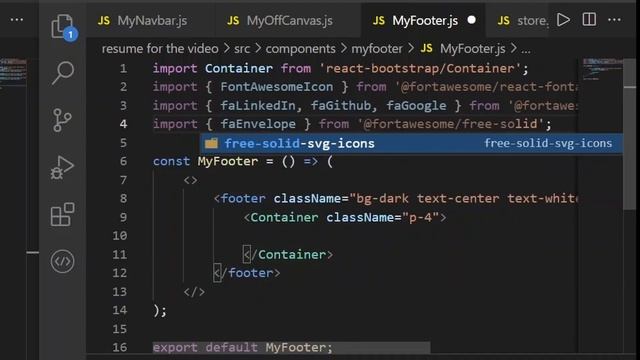Click 'p-4' className value on line 9
Screen dimensions: 640x360
click(x=420, y=217)
